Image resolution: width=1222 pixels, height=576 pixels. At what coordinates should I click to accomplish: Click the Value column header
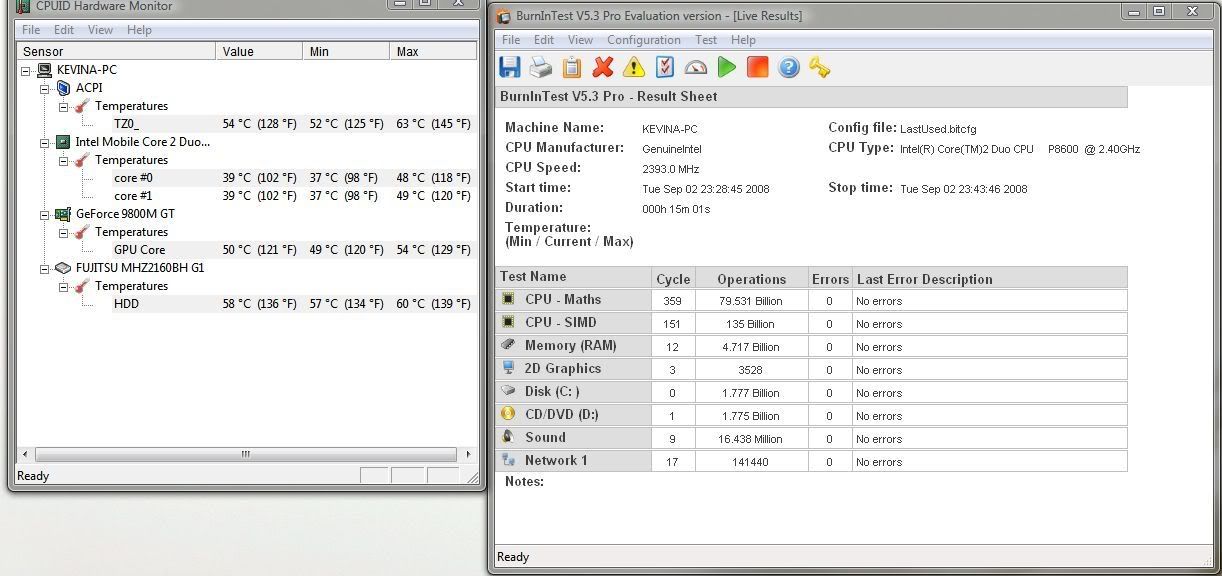coord(260,51)
